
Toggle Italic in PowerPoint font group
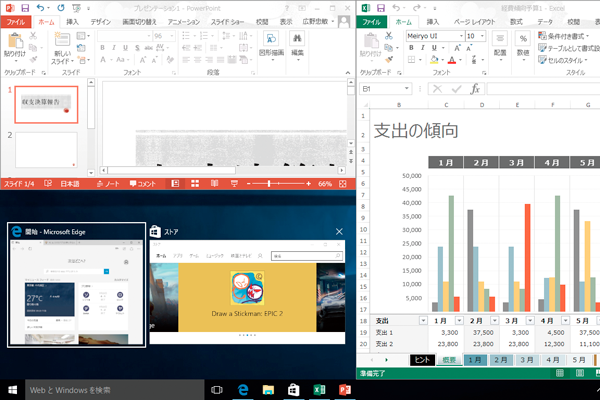point(114,48)
